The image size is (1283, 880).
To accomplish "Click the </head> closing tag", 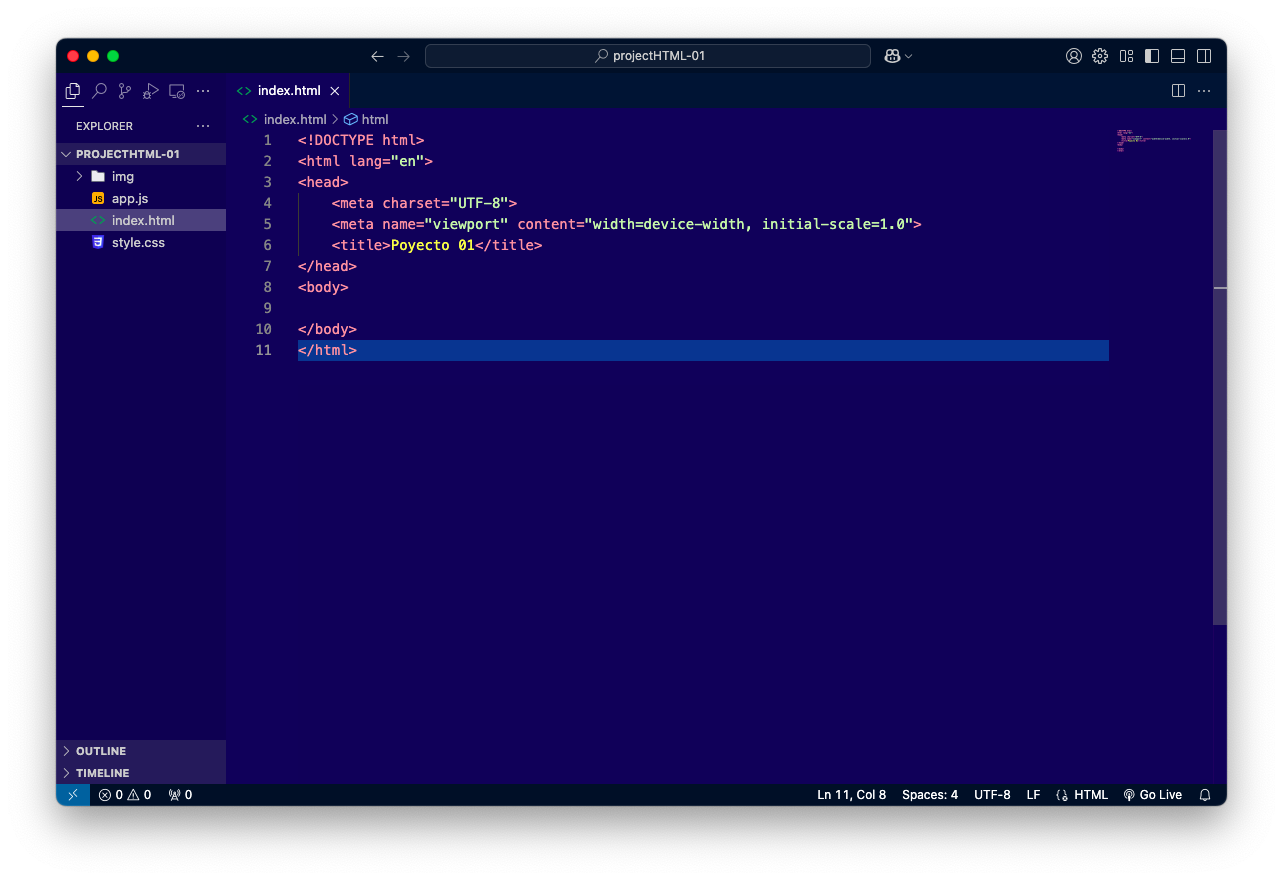I will click(x=327, y=266).
